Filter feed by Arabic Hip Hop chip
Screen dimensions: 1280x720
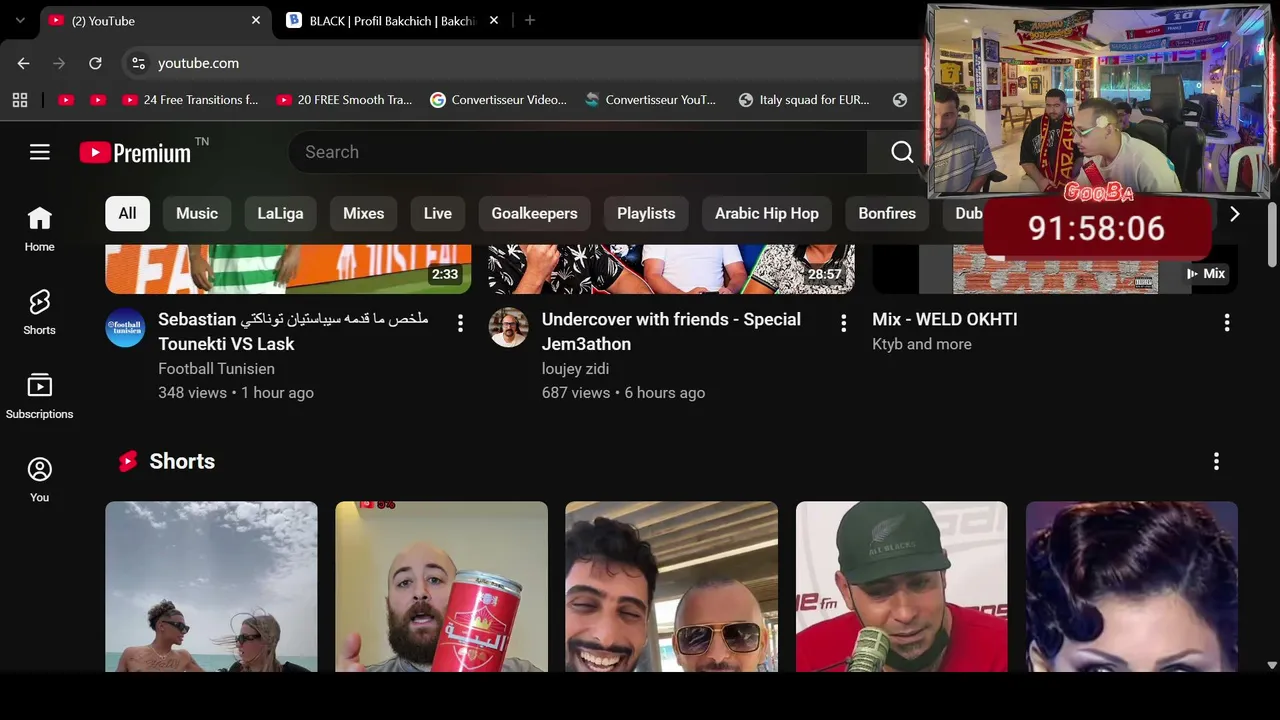tap(767, 213)
